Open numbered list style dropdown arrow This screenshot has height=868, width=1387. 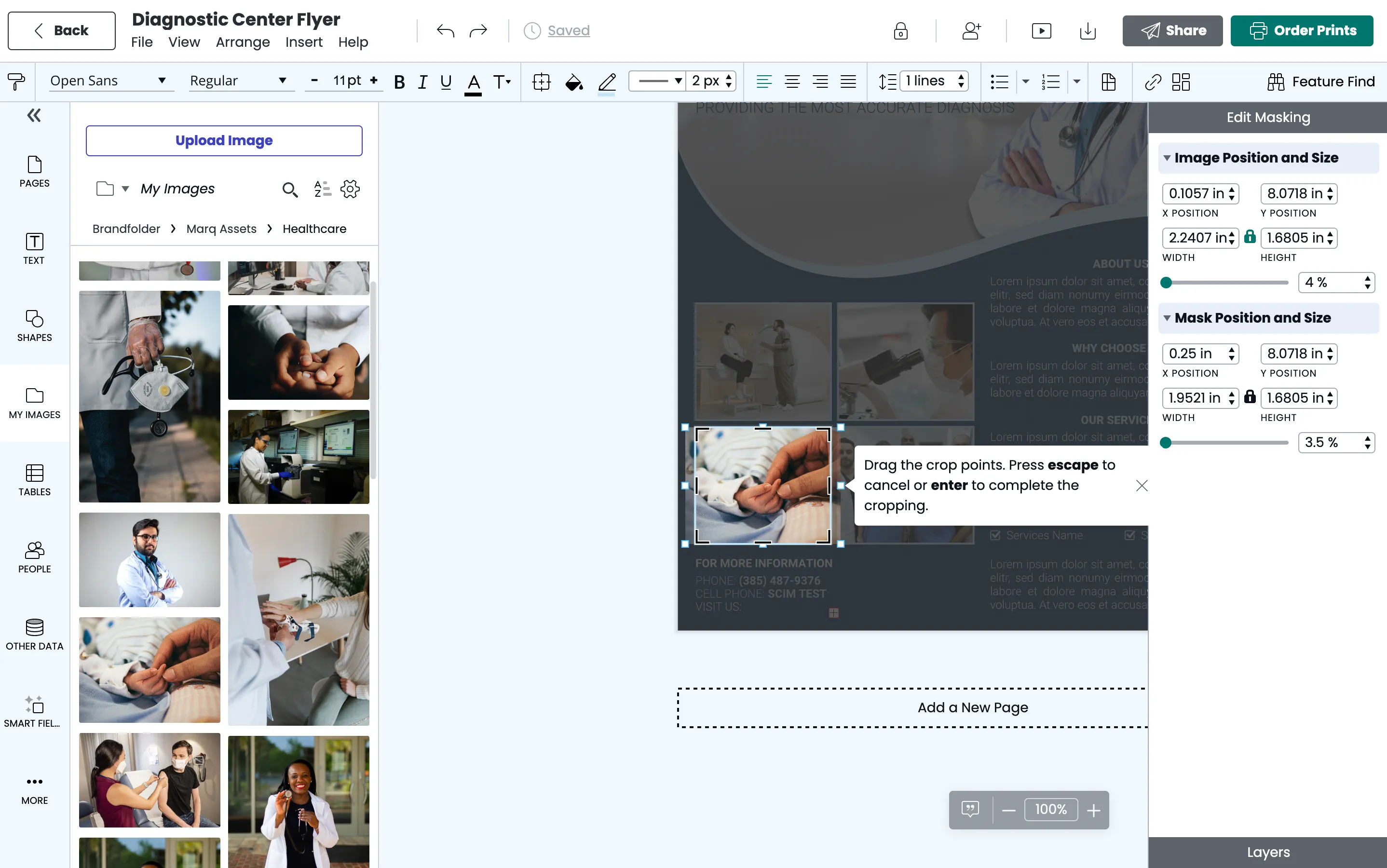1076,81
